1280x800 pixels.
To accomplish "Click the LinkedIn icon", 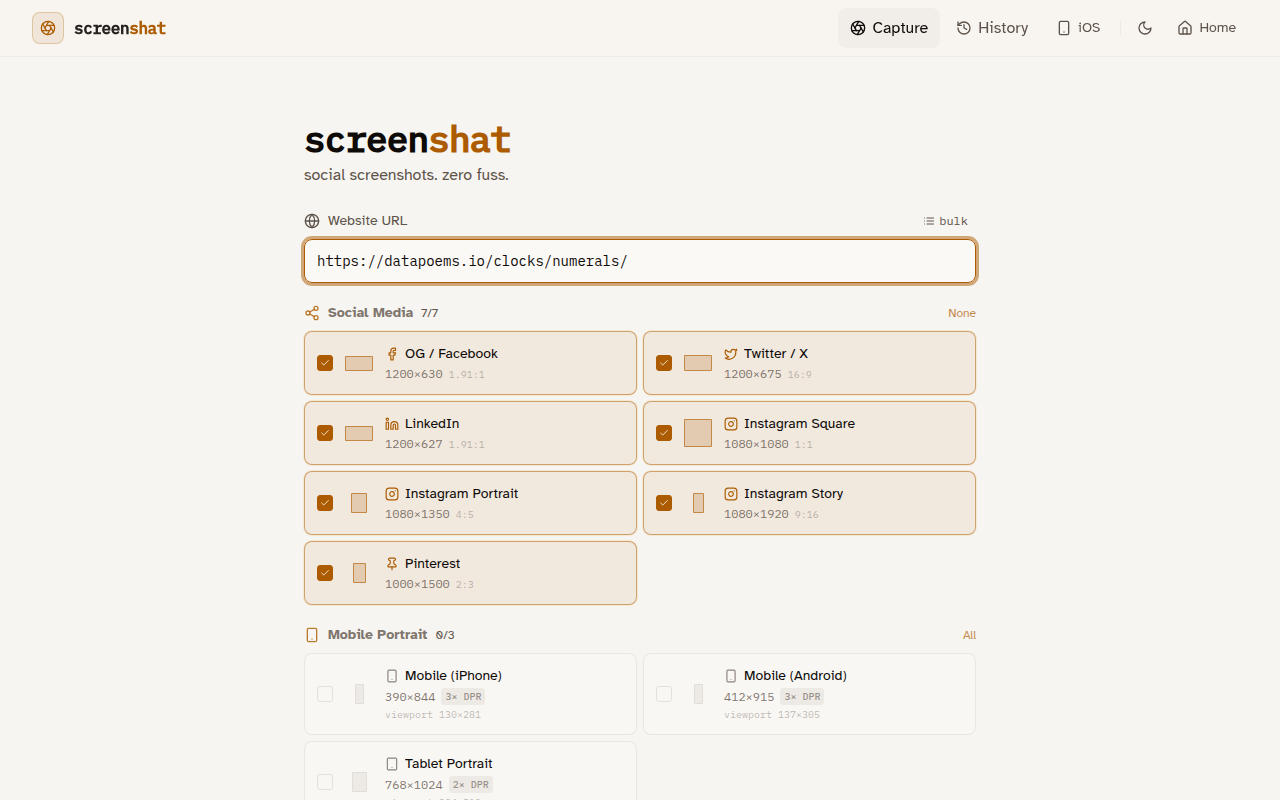I will (392, 424).
